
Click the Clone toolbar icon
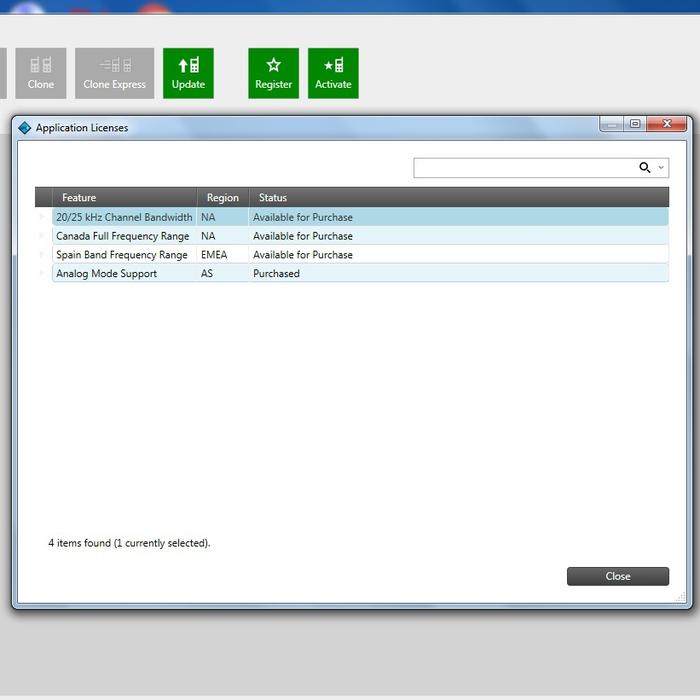(x=41, y=66)
